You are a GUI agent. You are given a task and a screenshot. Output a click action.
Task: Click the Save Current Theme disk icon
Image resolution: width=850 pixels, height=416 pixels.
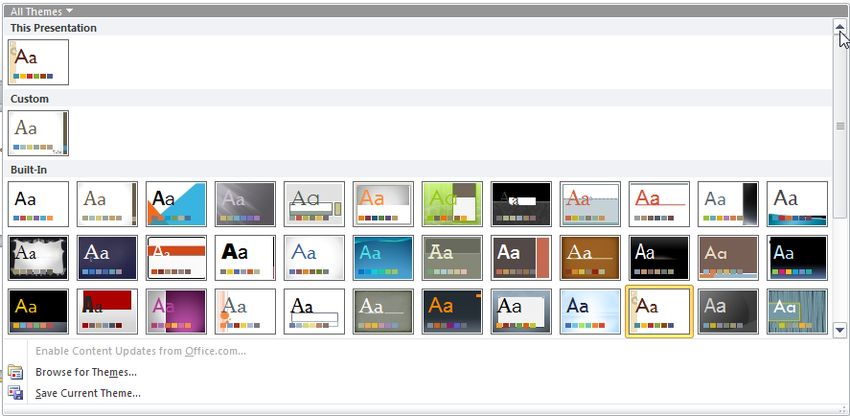[15, 393]
